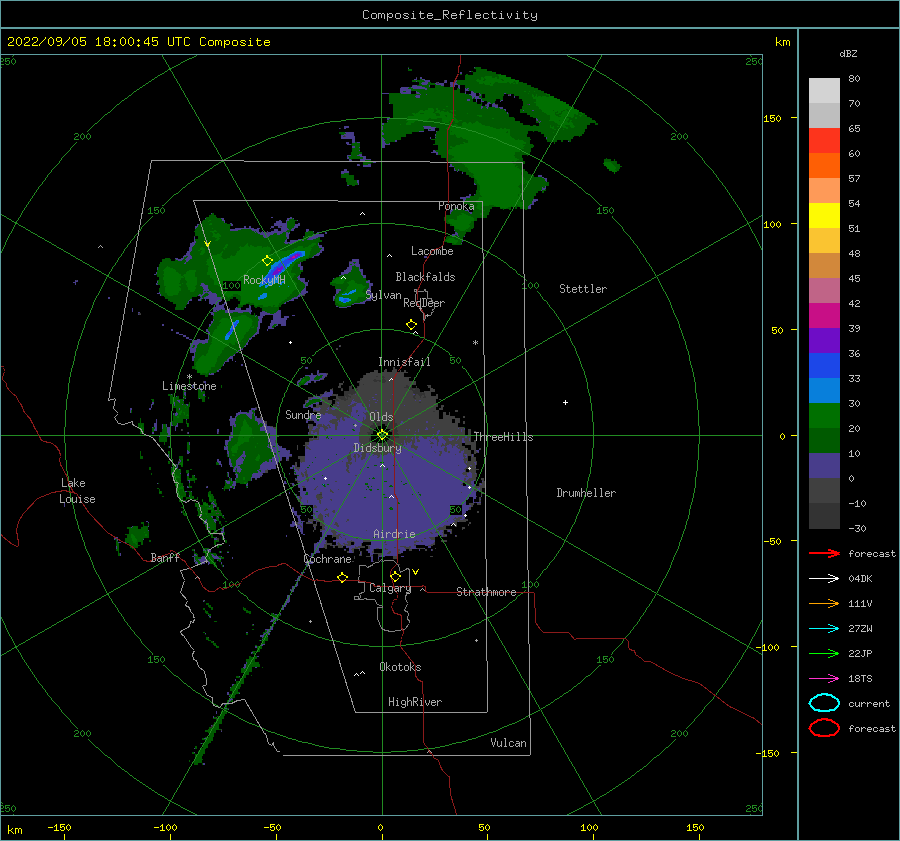Click the Vulcan label
Viewport: 900px width, 841px height.
[x=508, y=743]
